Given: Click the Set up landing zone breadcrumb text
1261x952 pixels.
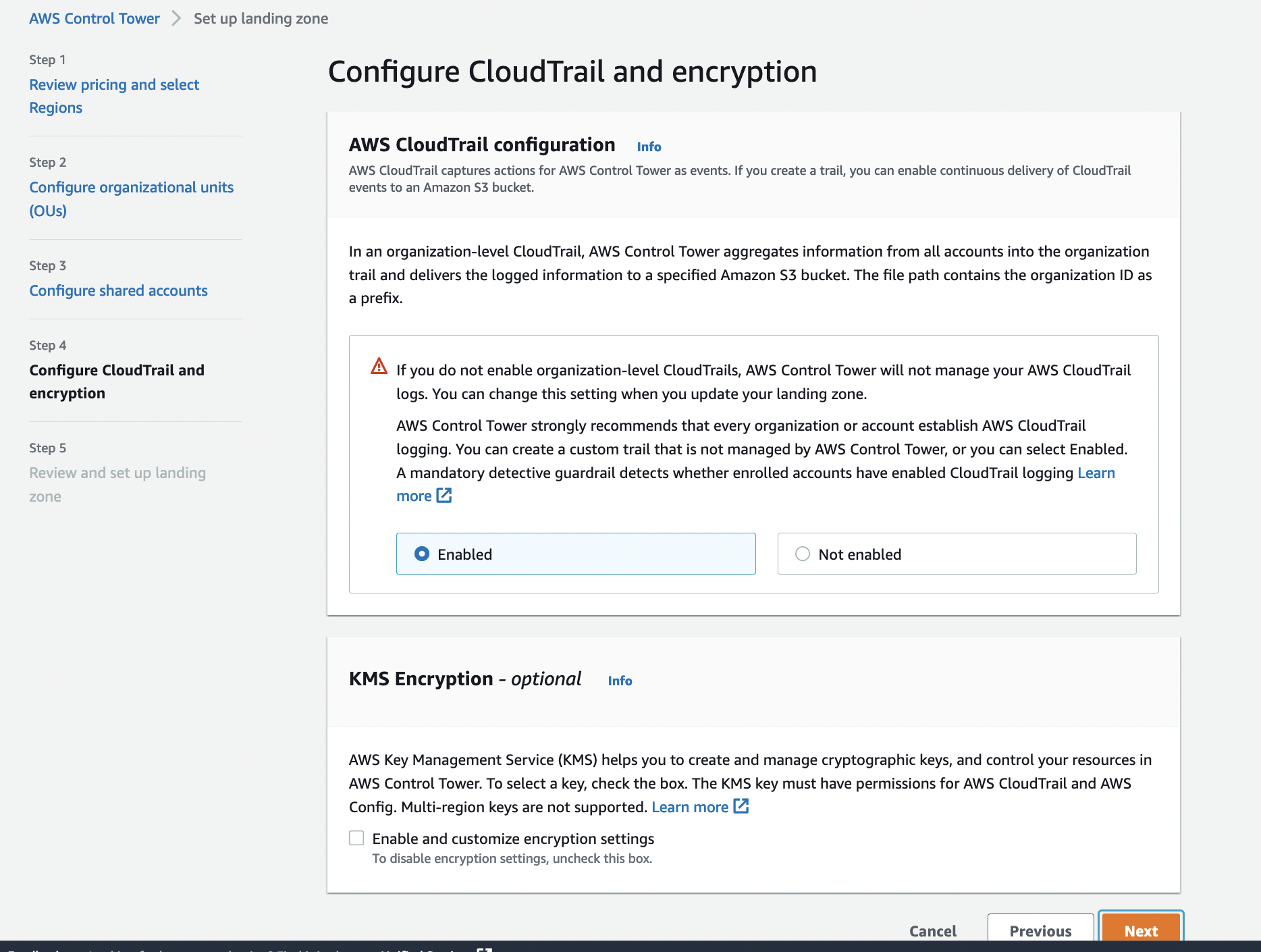Looking at the screenshot, I should point(261,18).
